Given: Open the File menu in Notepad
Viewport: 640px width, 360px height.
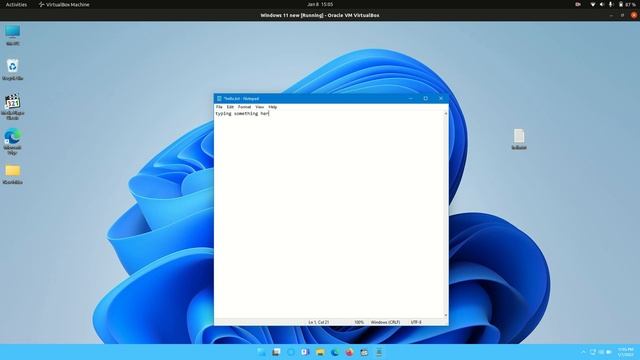Looking at the screenshot, I should (x=219, y=107).
